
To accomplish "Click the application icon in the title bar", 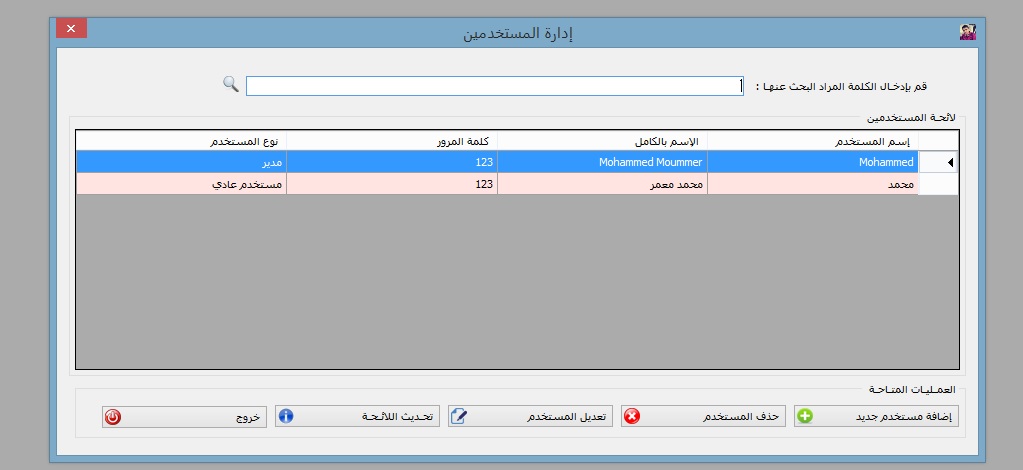I will (x=967, y=32).
